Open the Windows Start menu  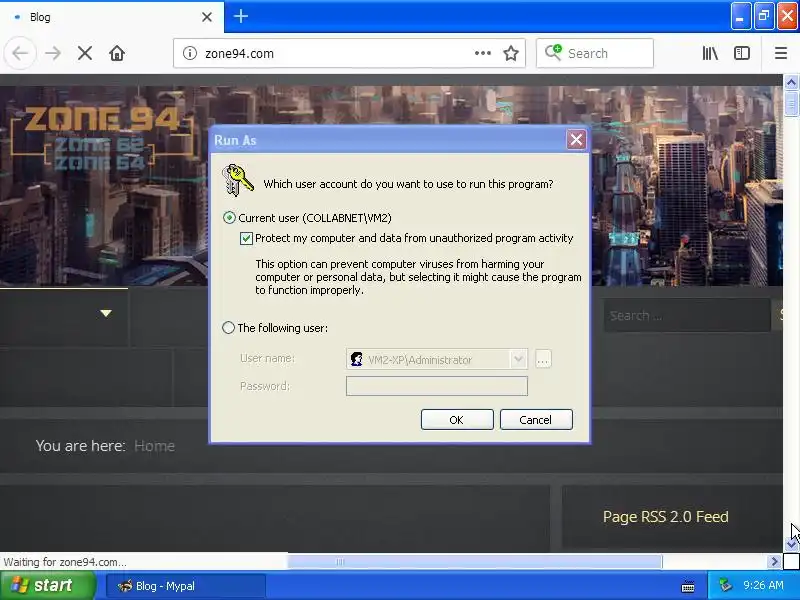(x=47, y=585)
